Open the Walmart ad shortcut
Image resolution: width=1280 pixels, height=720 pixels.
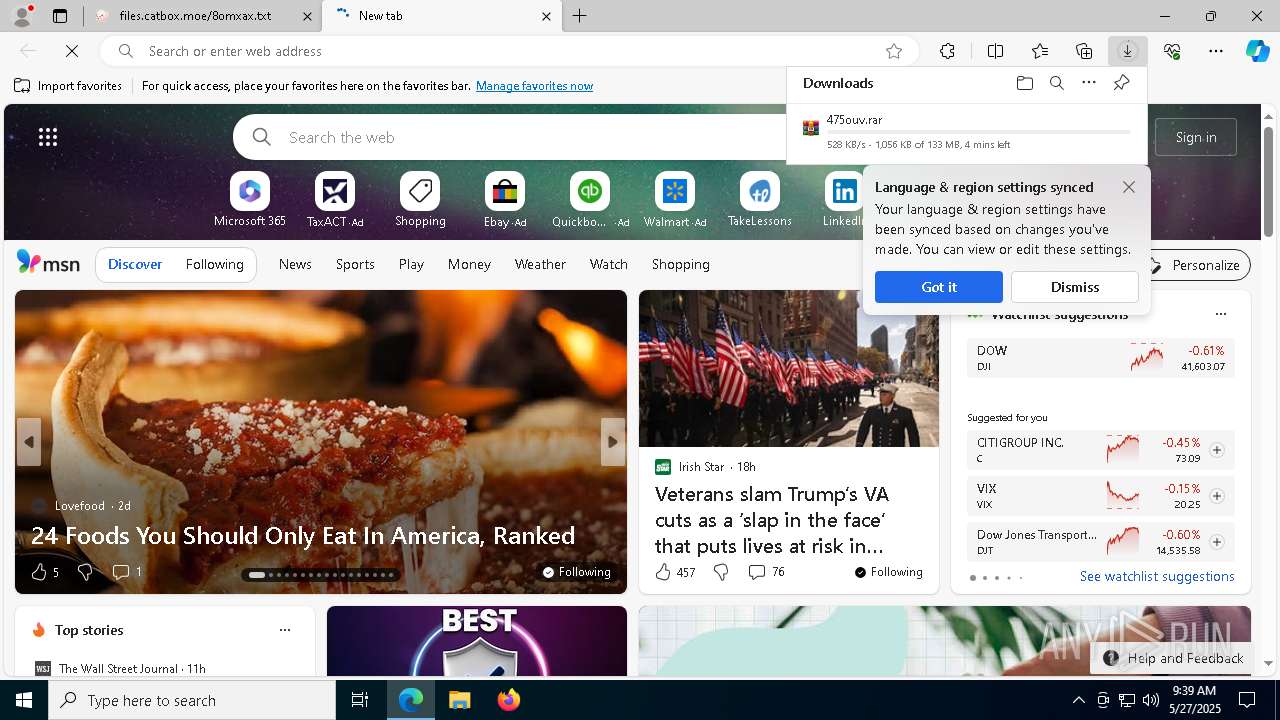[x=675, y=200]
